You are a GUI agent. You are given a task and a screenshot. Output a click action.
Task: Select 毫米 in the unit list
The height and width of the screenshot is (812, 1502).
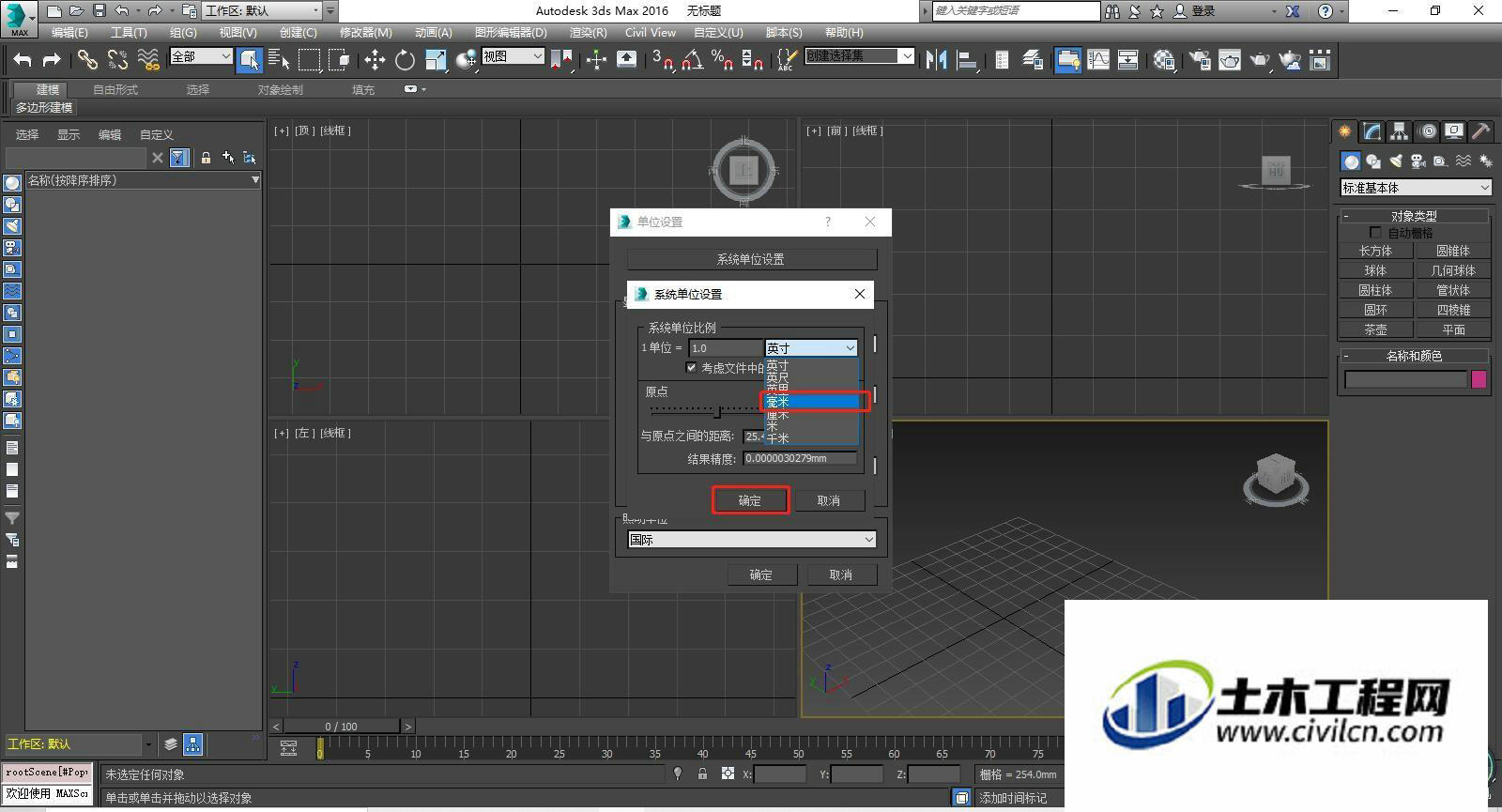click(812, 402)
